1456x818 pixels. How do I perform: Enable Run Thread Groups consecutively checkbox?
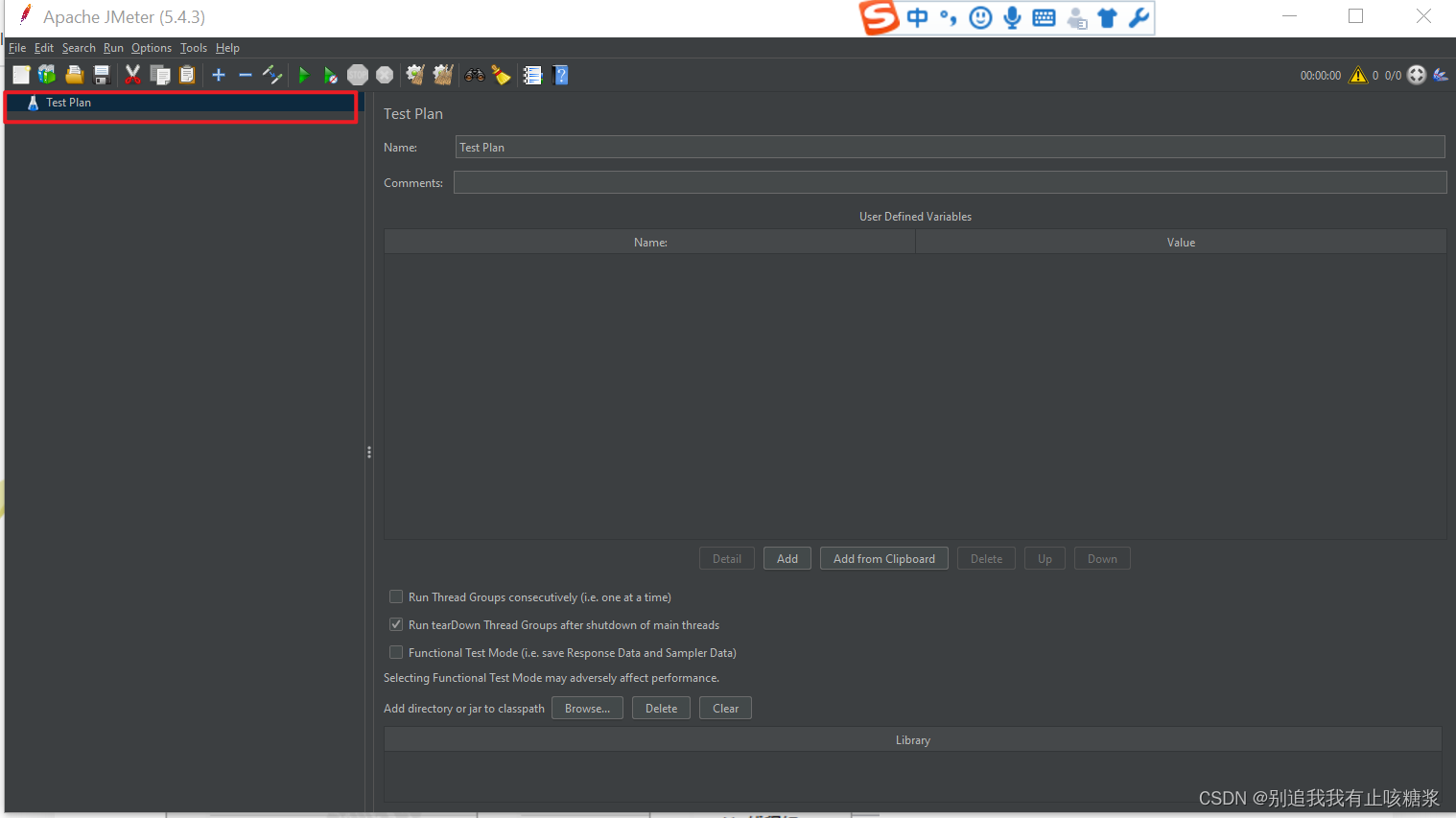396,596
